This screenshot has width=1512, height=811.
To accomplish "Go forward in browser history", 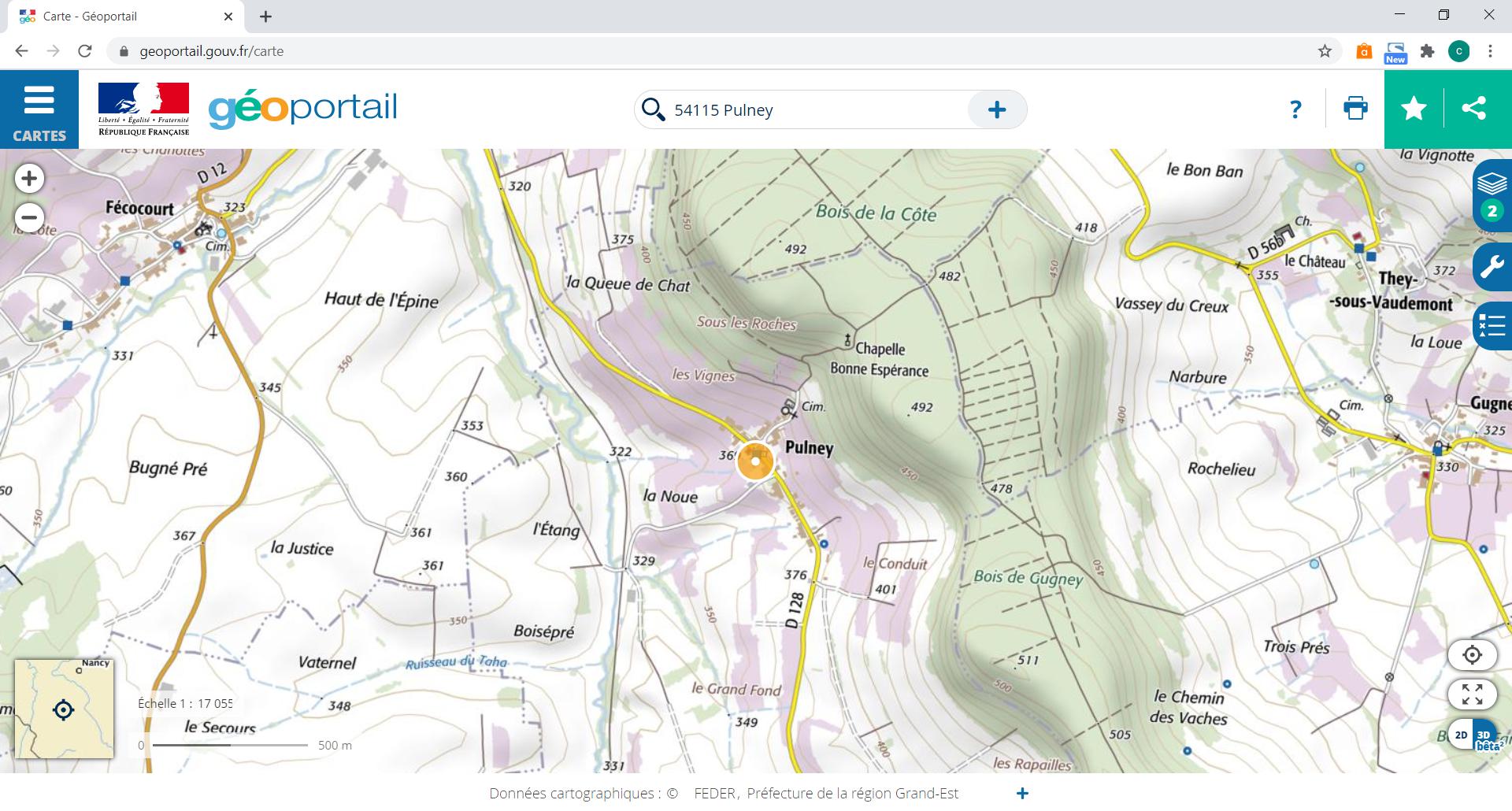I will pos(53,51).
